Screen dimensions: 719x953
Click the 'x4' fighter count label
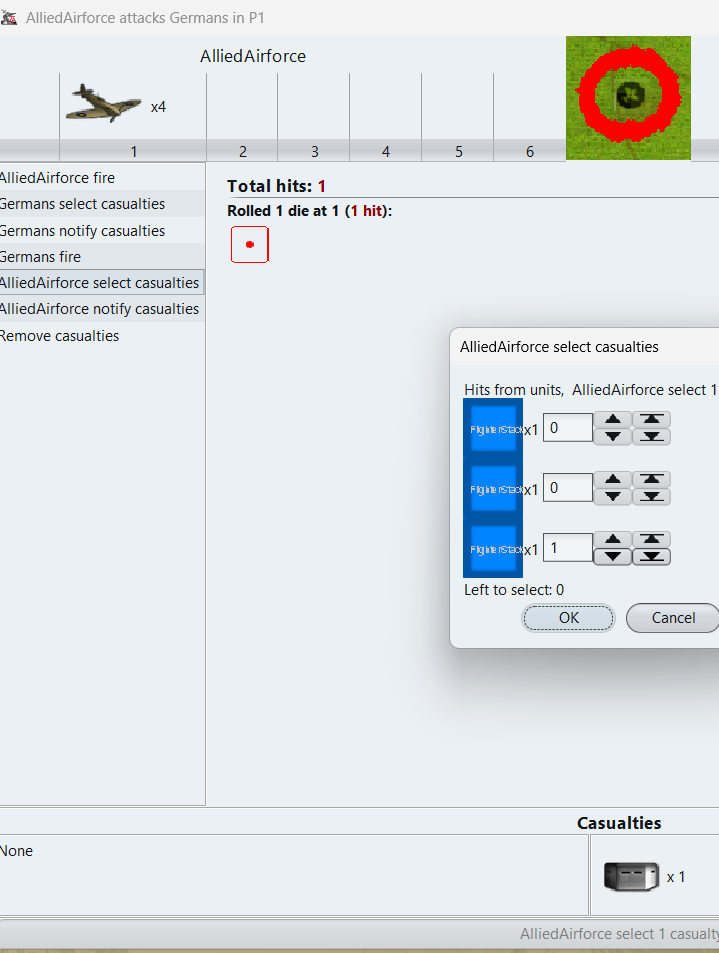[158, 107]
